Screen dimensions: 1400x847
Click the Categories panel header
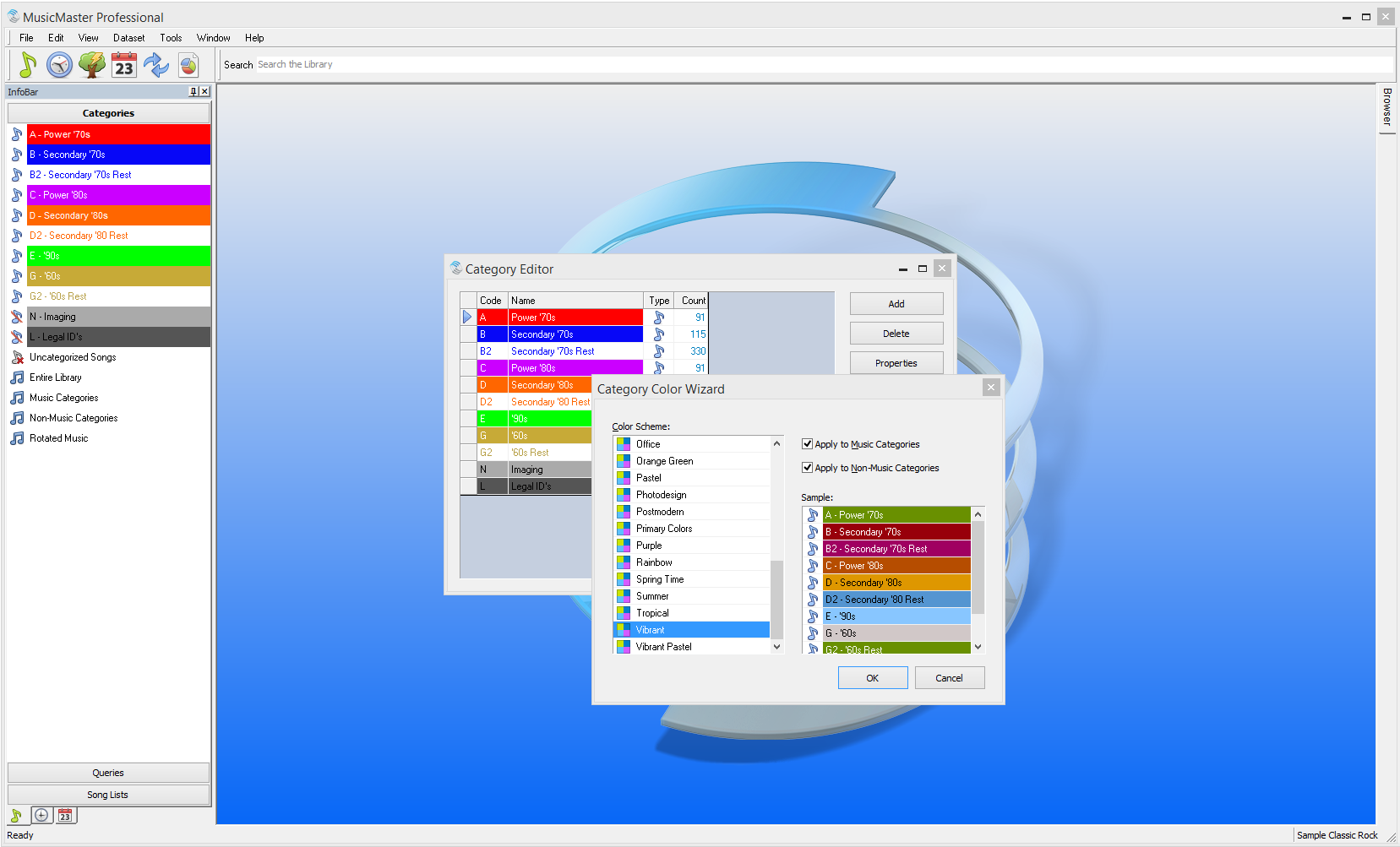tap(108, 113)
